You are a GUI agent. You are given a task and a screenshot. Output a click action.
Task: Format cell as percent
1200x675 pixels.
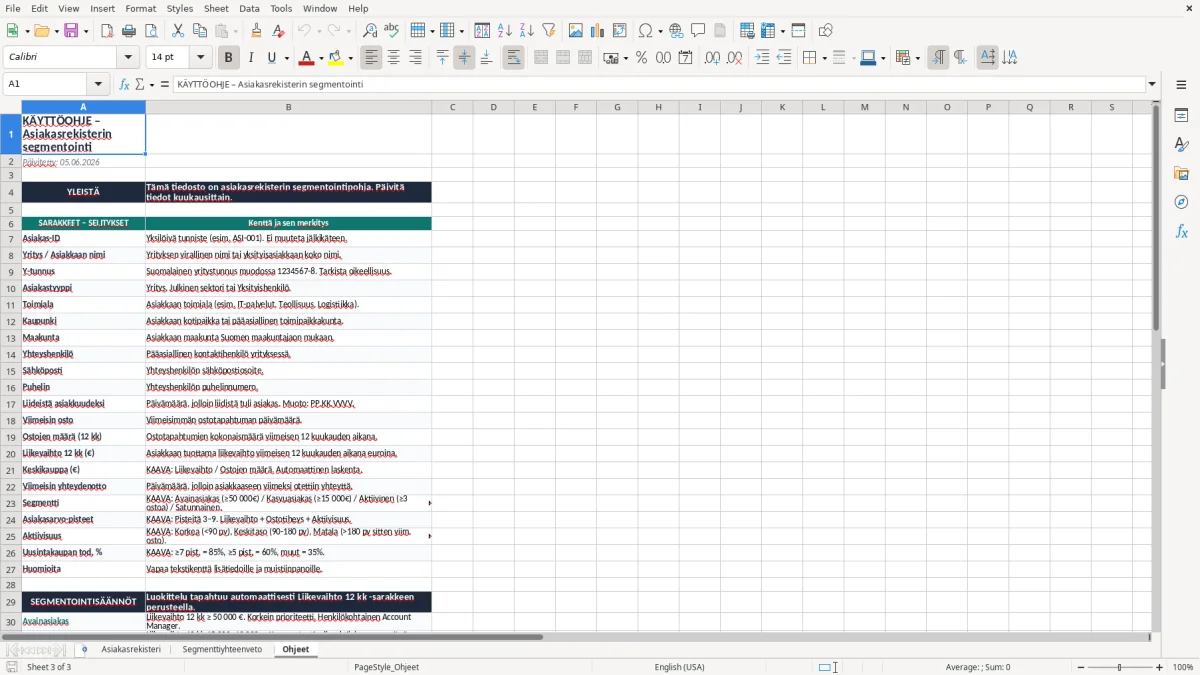click(642, 58)
